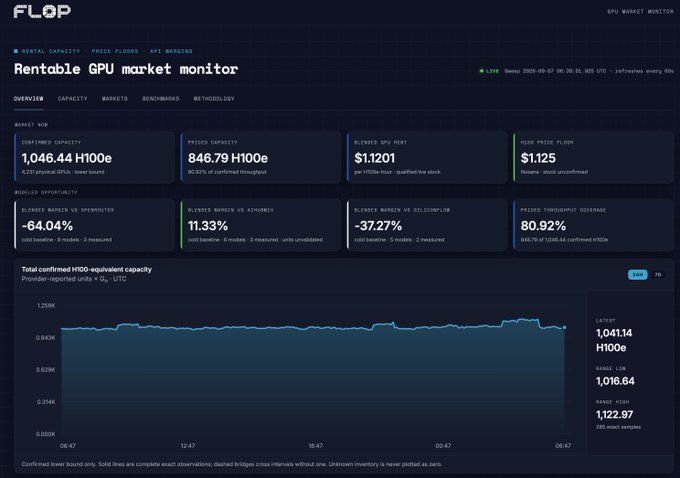
Task: Click the 'Price Floors' breadcrumb text
Action: (x=115, y=51)
